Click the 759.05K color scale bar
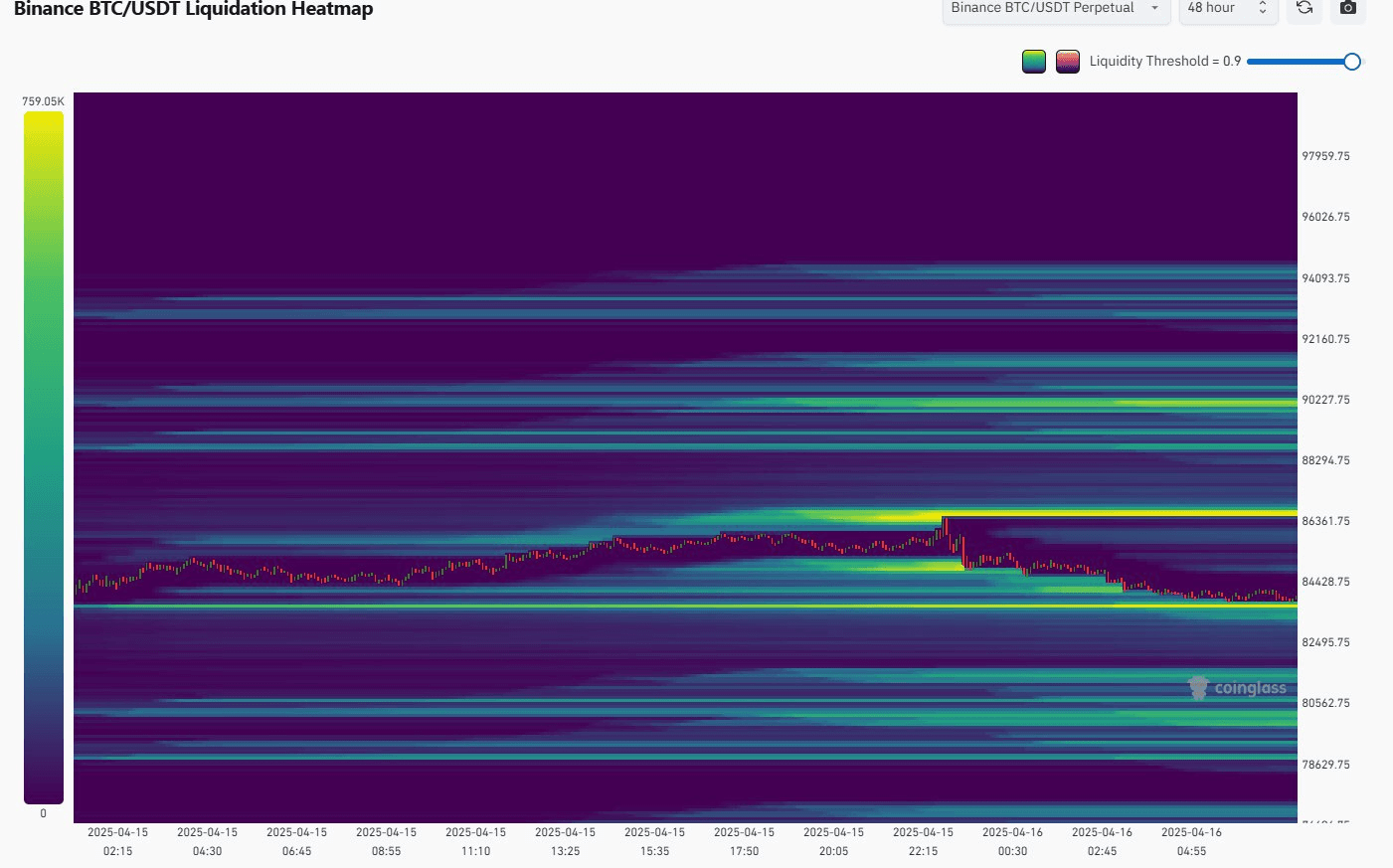Image resolution: width=1393 pixels, height=868 pixels. [44, 457]
